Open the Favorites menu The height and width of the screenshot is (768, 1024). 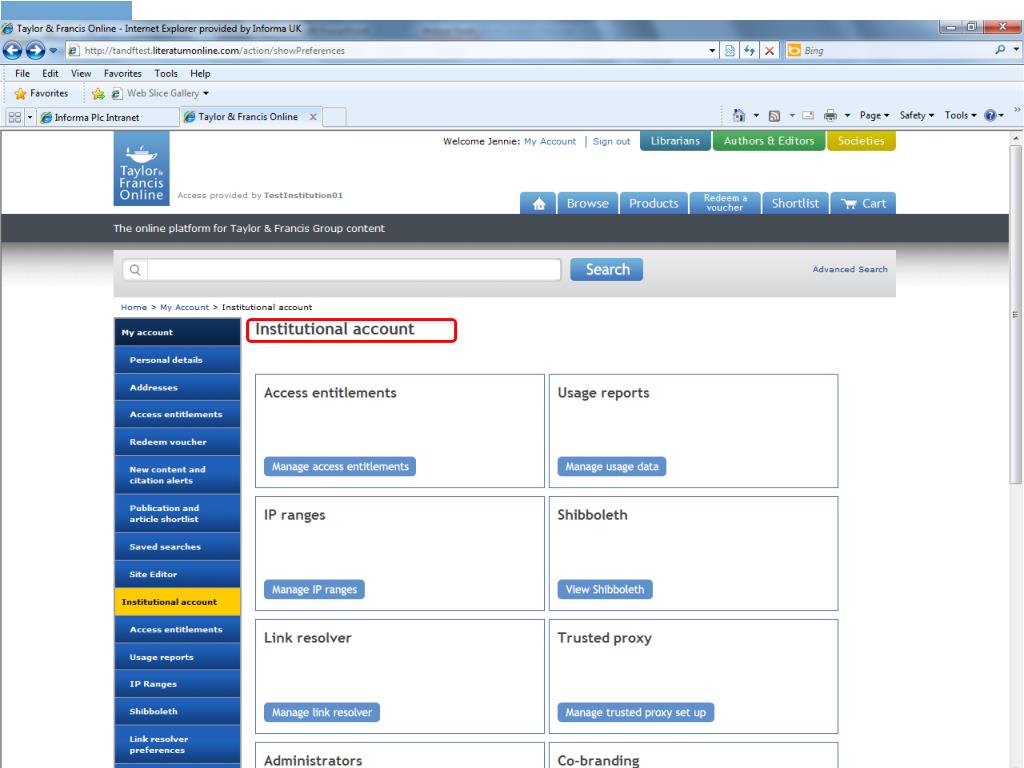(123, 73)
